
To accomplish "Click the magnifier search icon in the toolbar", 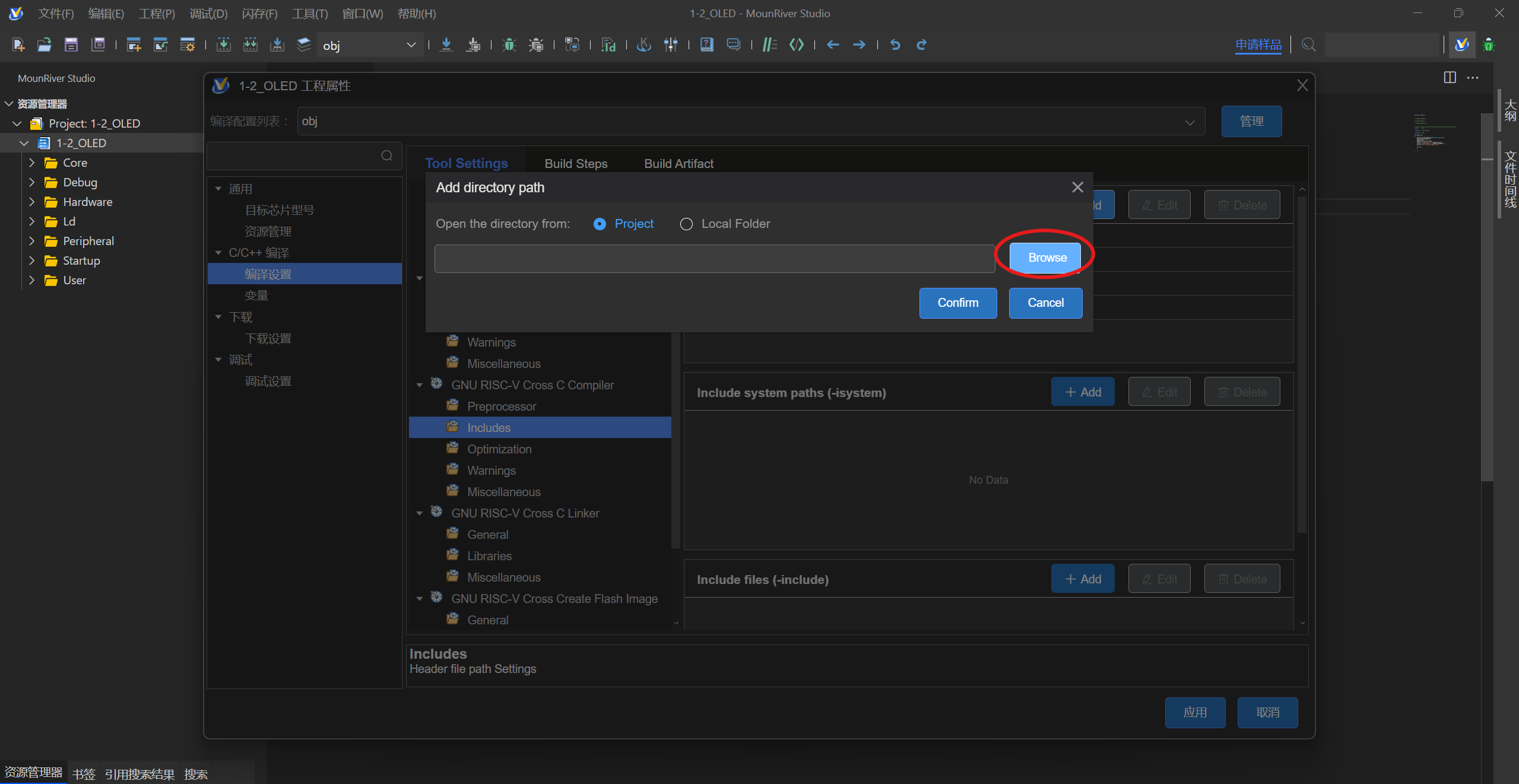I will 1308,45.
